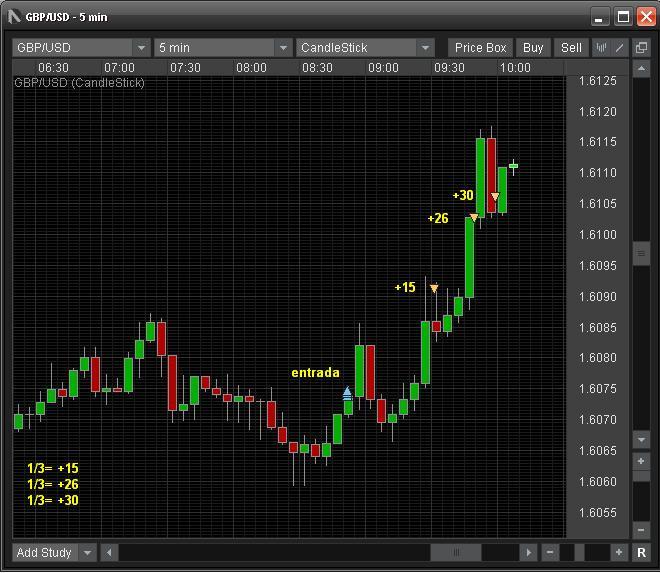Zoom out horizontally with the minus button
This screenshot has height=573, width=660.
(550, 553)
